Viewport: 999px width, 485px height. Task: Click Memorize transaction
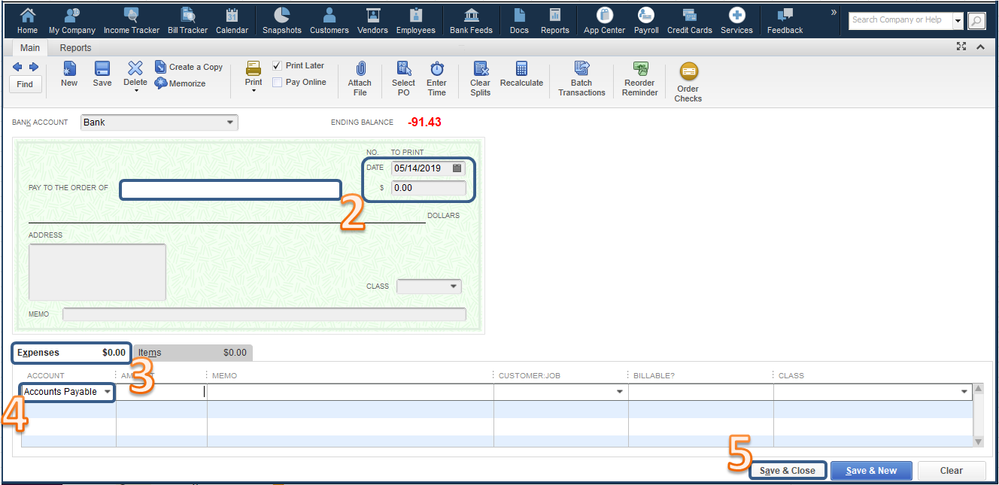(x=180, y=83)
